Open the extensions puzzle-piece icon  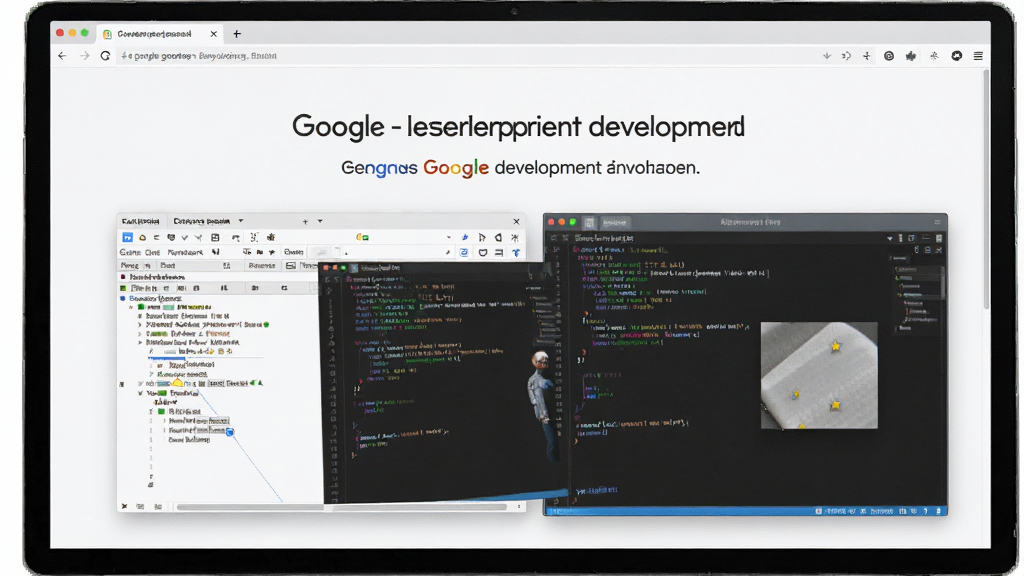pos(911,56)
